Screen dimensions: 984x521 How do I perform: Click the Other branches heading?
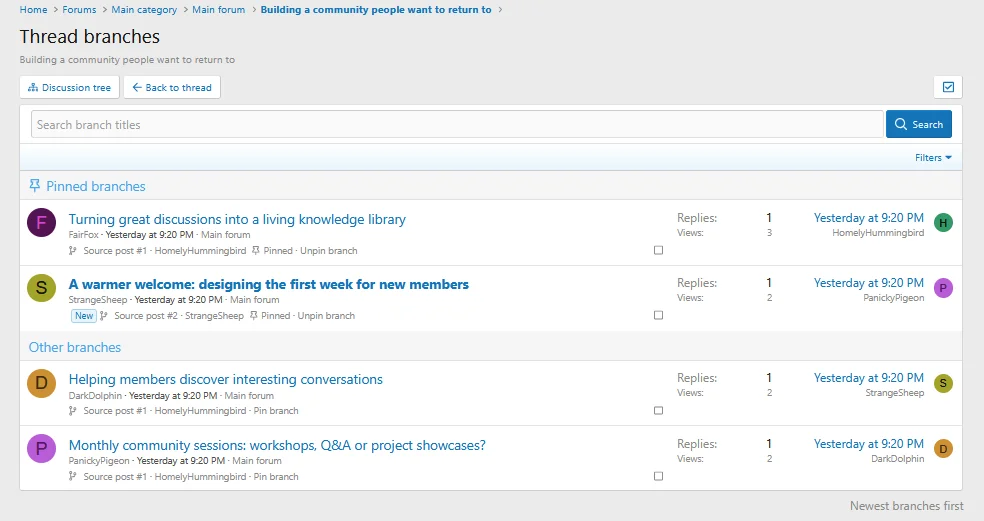click(75, 347)
